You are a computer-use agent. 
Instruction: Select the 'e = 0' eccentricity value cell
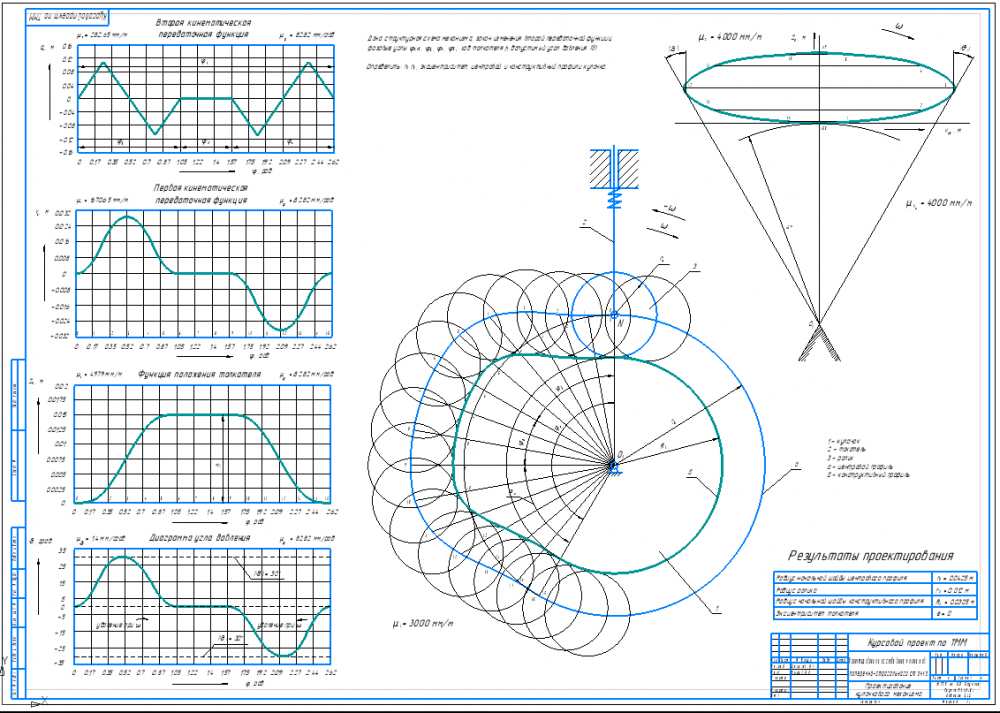pyautogui.click(x=954, y=613)
